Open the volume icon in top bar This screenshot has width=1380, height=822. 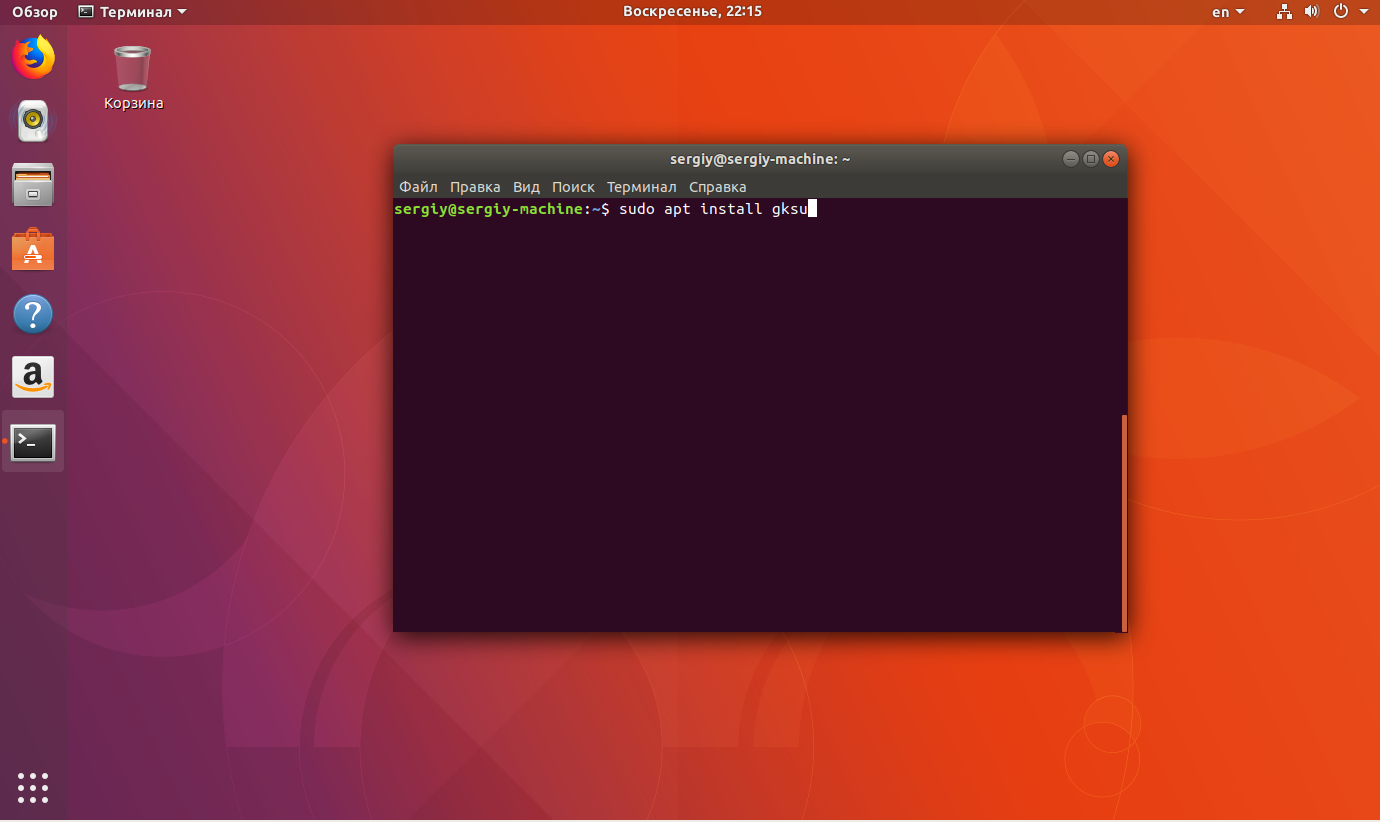(1312, 12)
